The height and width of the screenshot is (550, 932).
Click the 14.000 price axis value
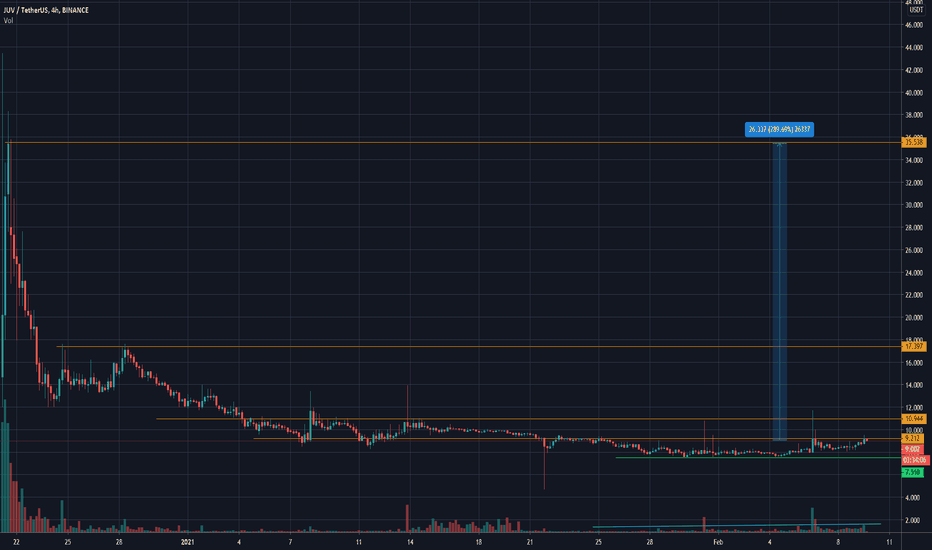click(914, 385)
